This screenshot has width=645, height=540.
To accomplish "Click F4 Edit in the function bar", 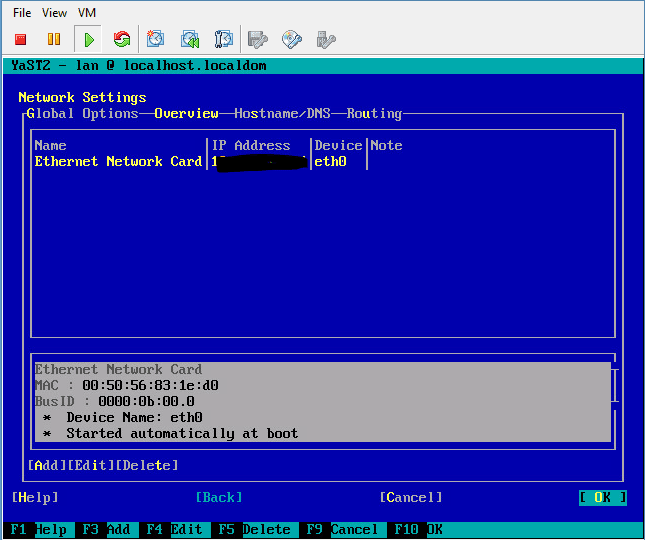I will pos(174,529).
